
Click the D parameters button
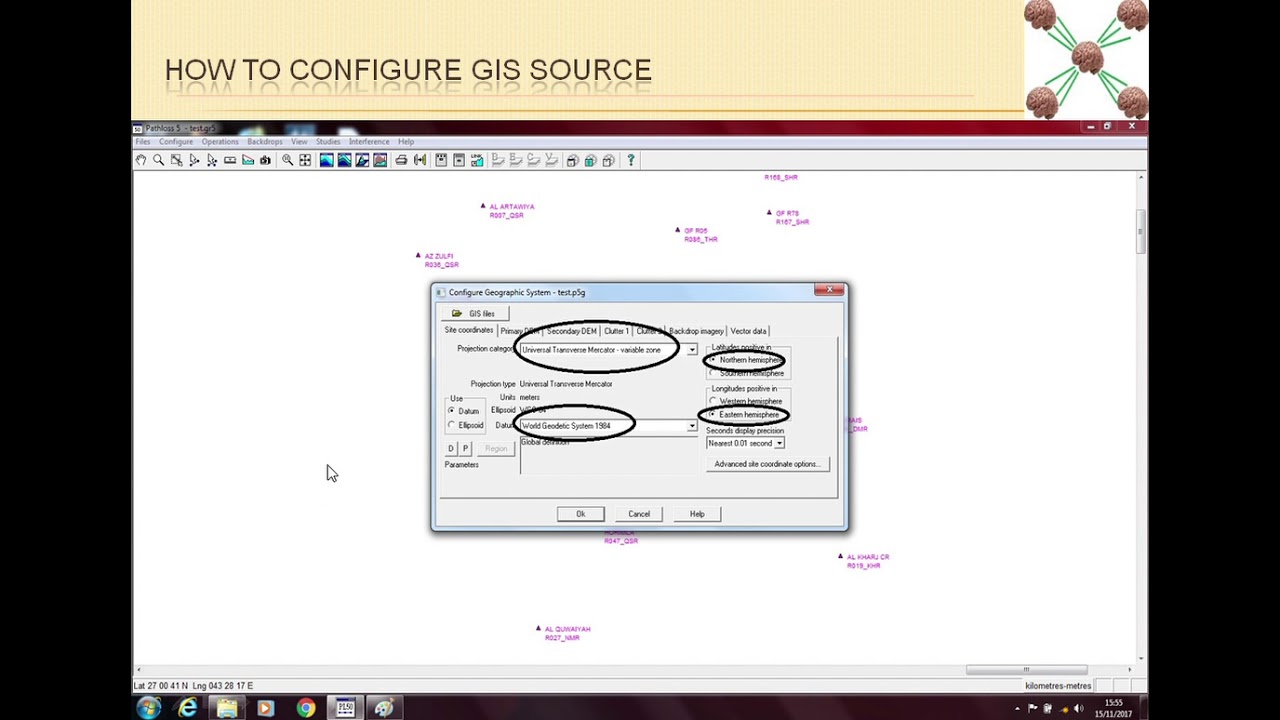coord(451,449)
